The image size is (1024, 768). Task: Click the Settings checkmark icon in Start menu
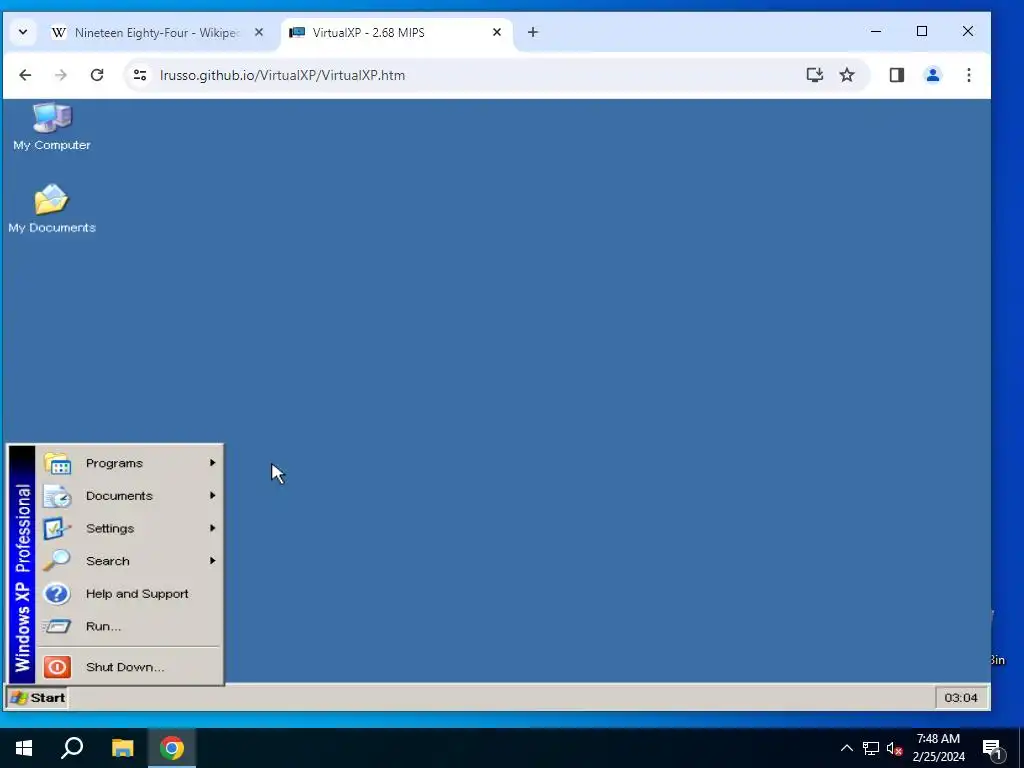click(x=57, y=528)
